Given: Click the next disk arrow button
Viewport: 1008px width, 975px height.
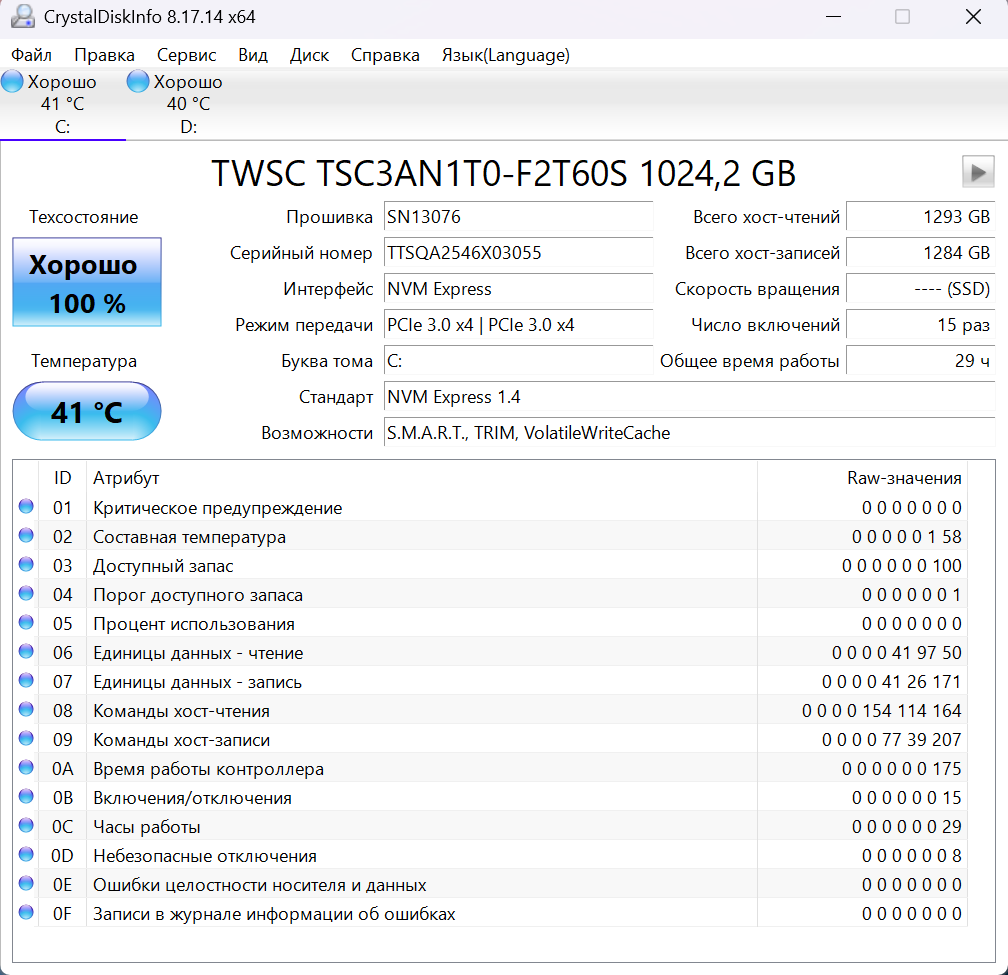Looking at the screenshot, I should [978, 172].
